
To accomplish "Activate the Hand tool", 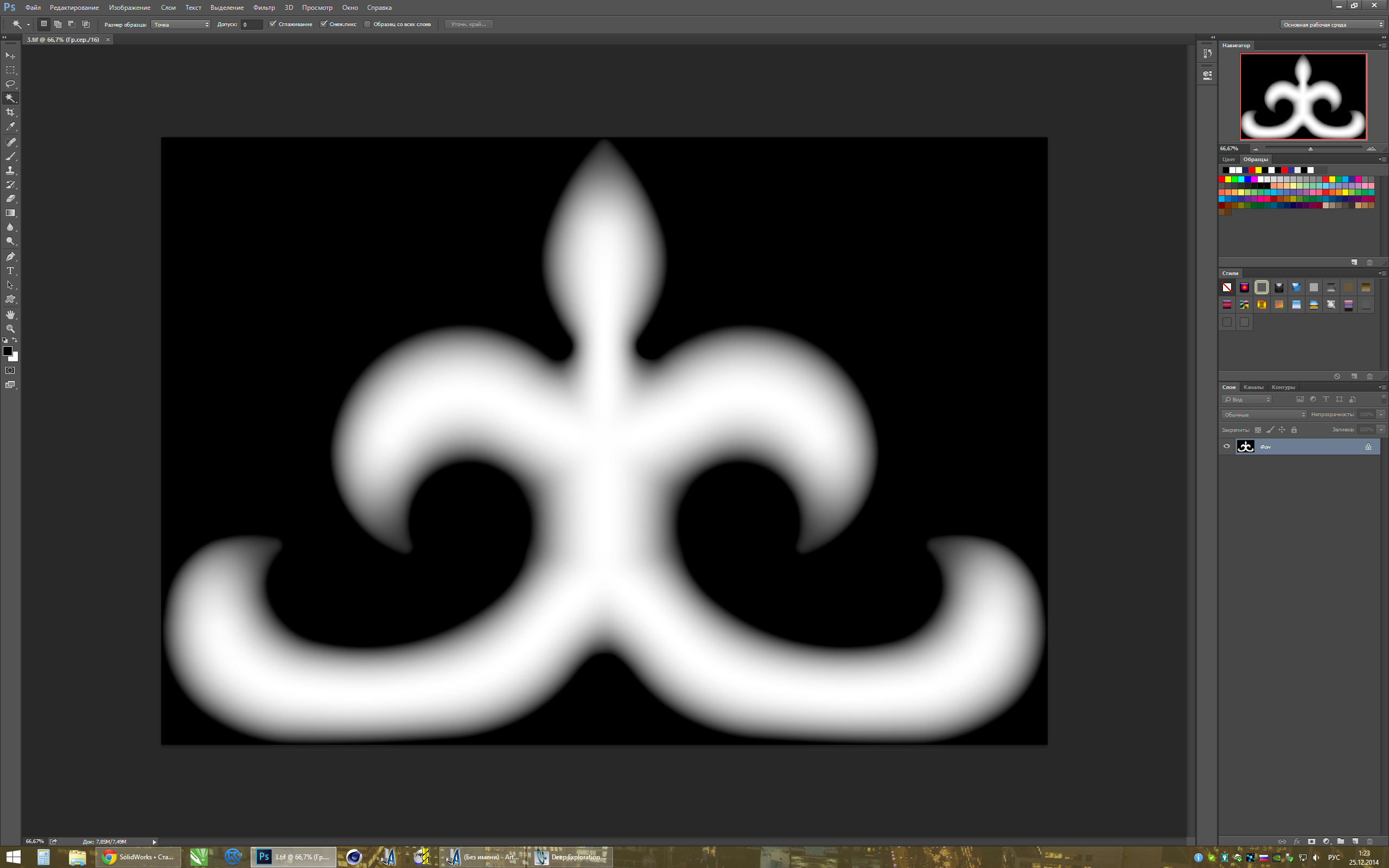I will [x=10, y=315].
